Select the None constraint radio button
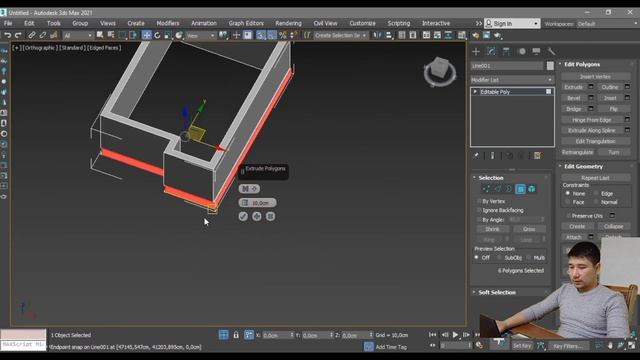Image resolution: width=640 pixels, height=360 pixels. [x=567, y=193]
